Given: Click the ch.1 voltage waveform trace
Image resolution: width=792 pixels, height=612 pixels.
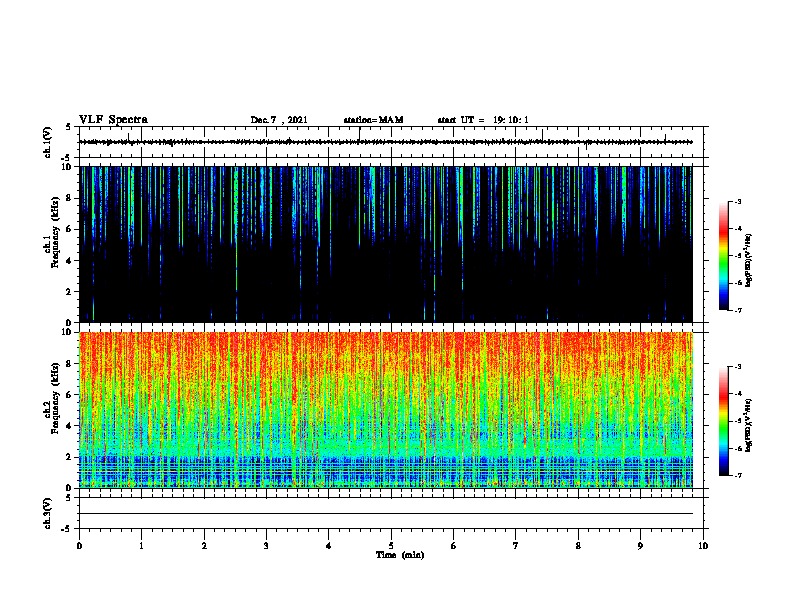Looking at the screenshot, I should (386, 142).
